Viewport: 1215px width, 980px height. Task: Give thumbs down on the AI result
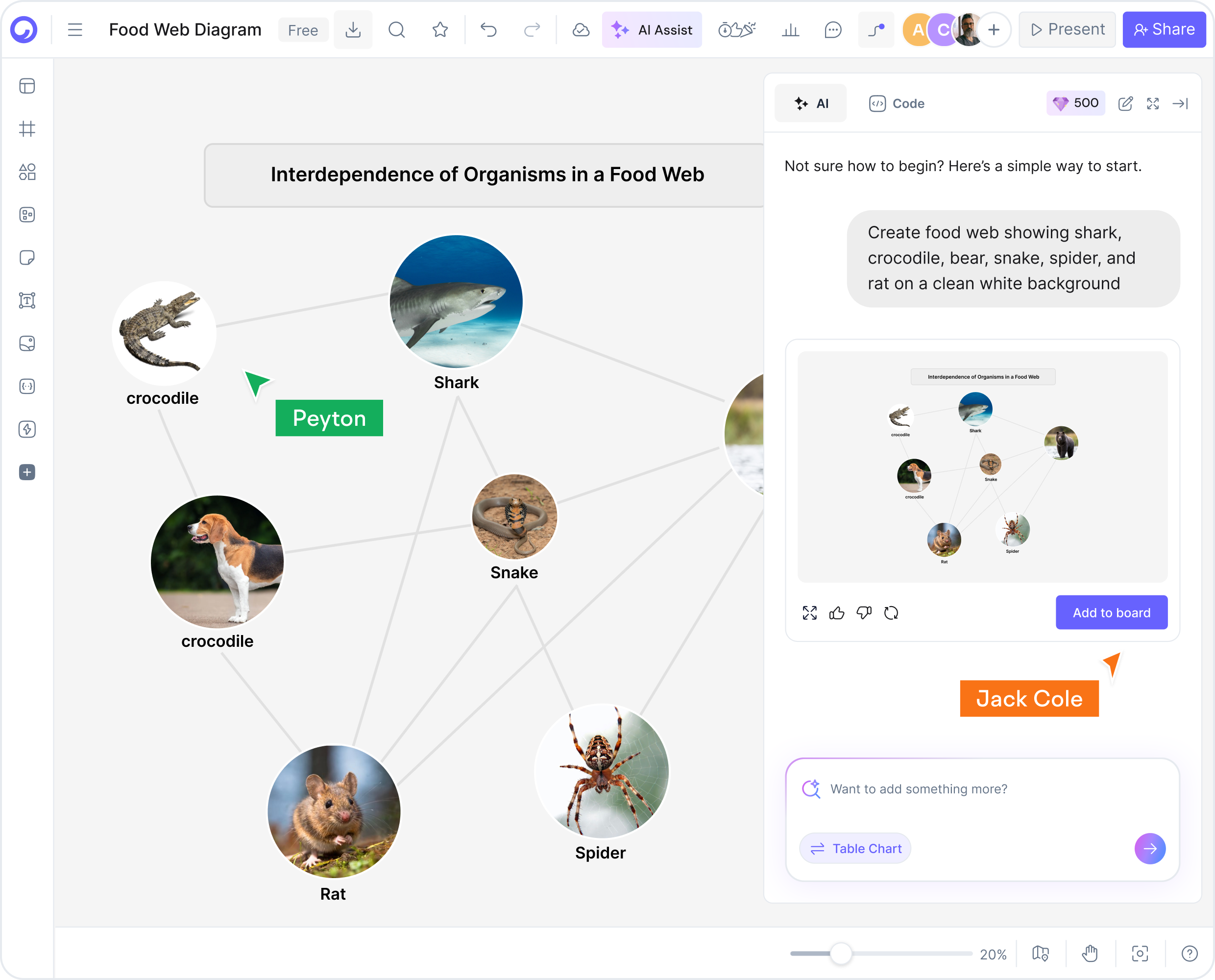click(x=864, y=613)
